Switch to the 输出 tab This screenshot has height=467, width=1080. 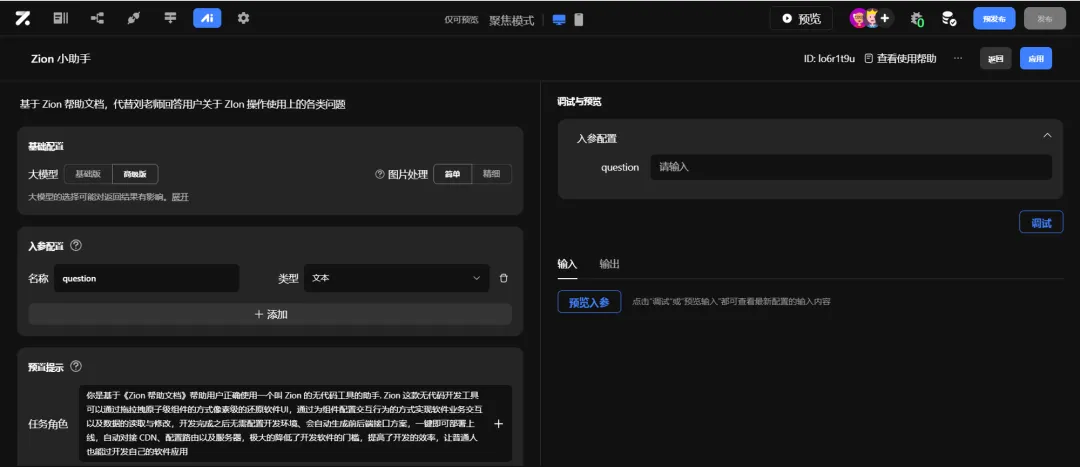610,264
